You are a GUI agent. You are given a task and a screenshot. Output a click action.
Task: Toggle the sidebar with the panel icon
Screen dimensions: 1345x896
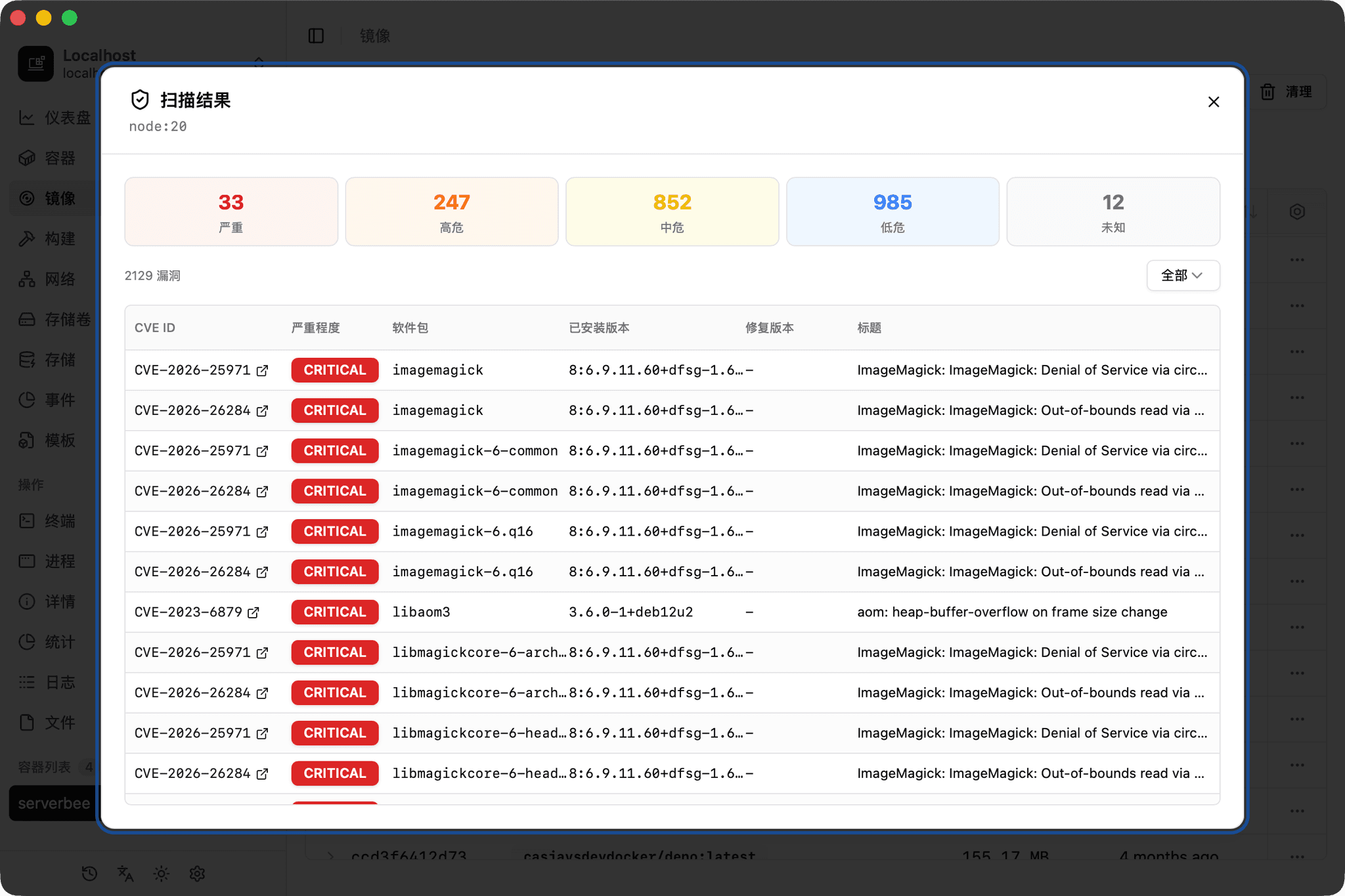[x=316, y=35]
